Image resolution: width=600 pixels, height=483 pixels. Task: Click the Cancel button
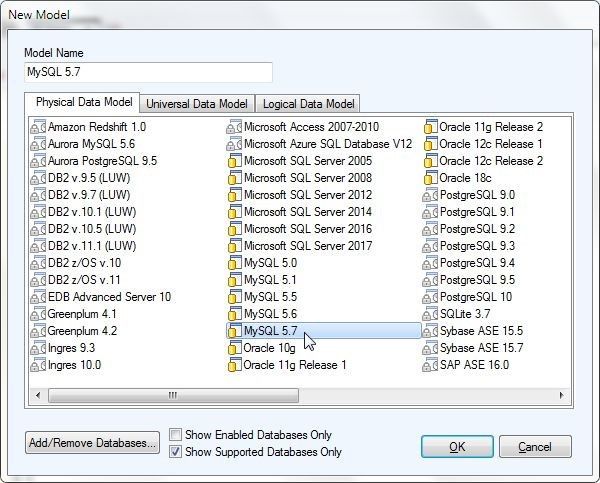[535, 447]
